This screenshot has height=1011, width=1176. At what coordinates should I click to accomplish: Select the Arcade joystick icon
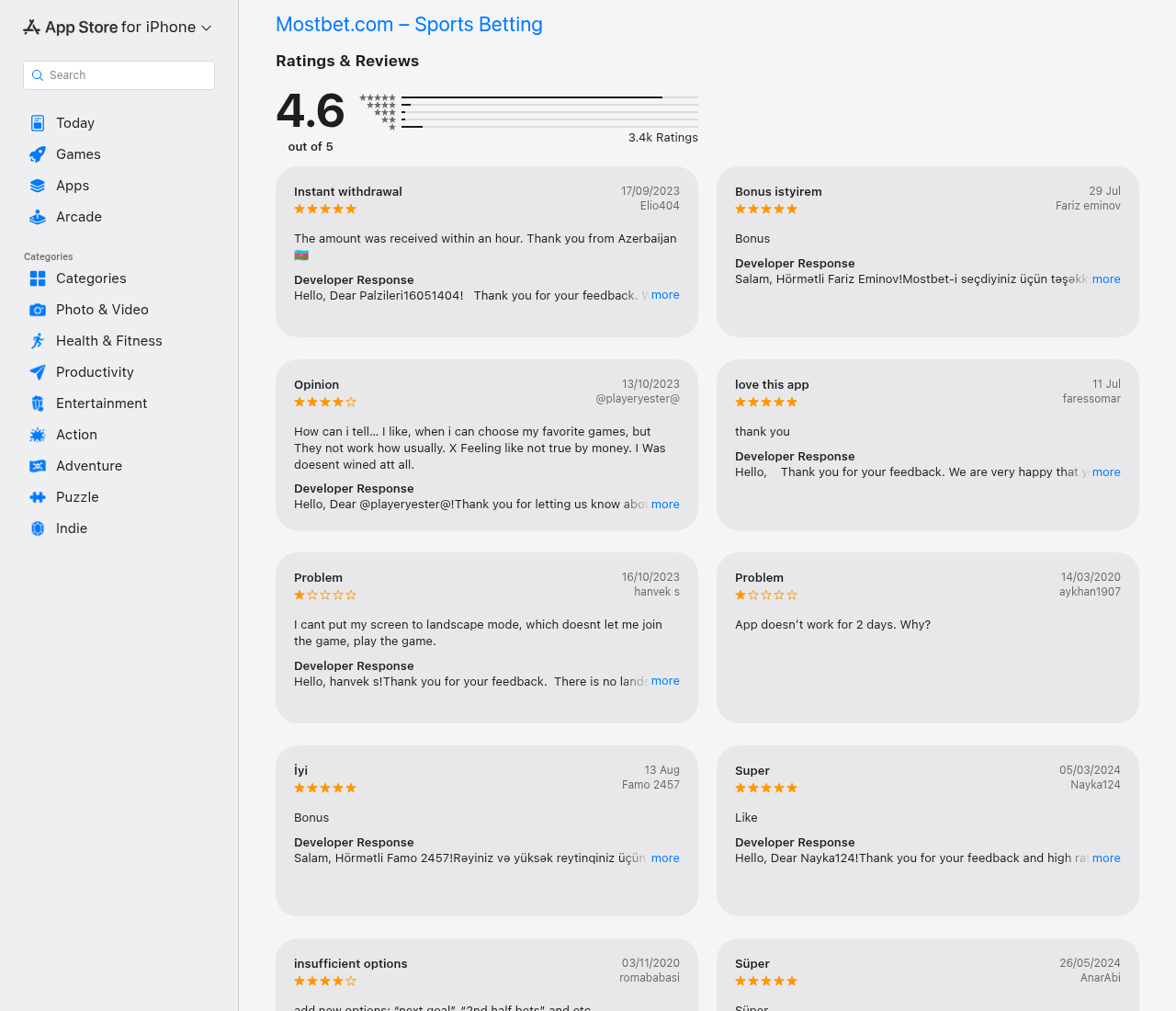coord(38,217)
